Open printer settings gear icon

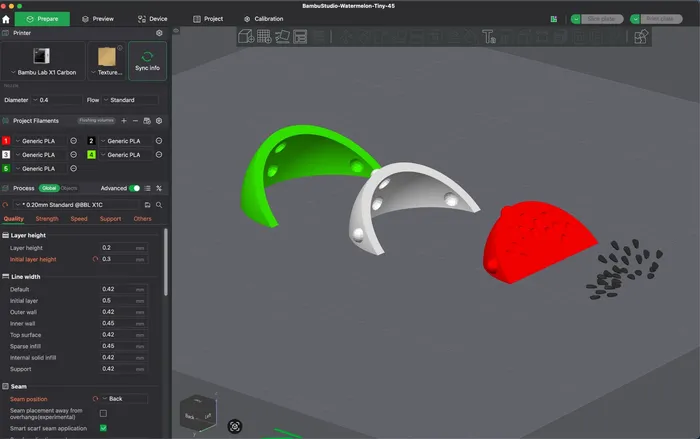(159, 33)
